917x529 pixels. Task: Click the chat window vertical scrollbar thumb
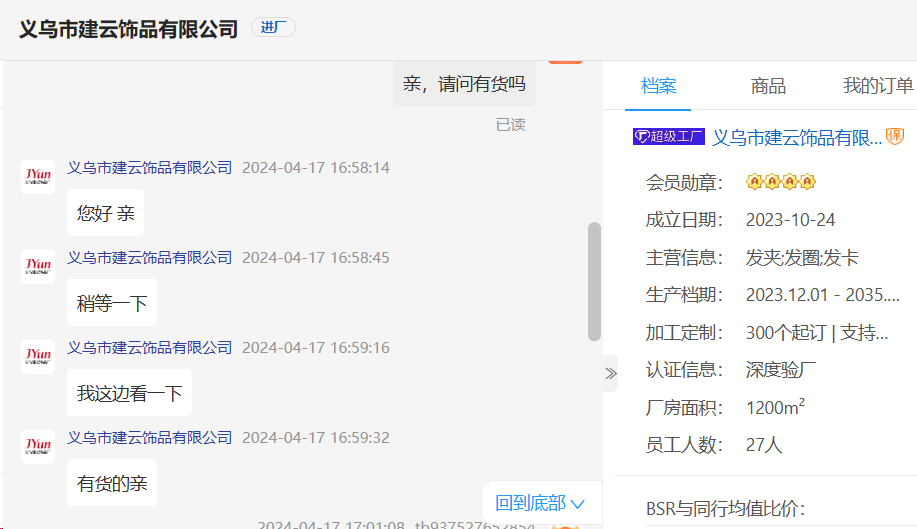(594, 281)
